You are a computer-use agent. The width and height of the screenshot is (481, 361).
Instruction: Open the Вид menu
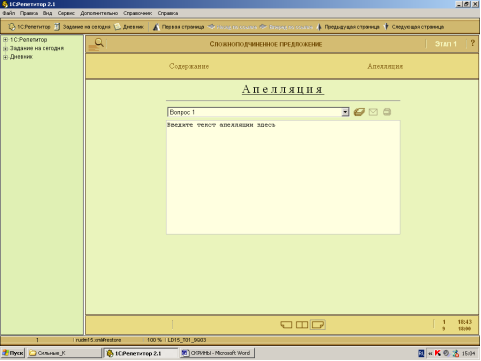click(x=47, y=13)
